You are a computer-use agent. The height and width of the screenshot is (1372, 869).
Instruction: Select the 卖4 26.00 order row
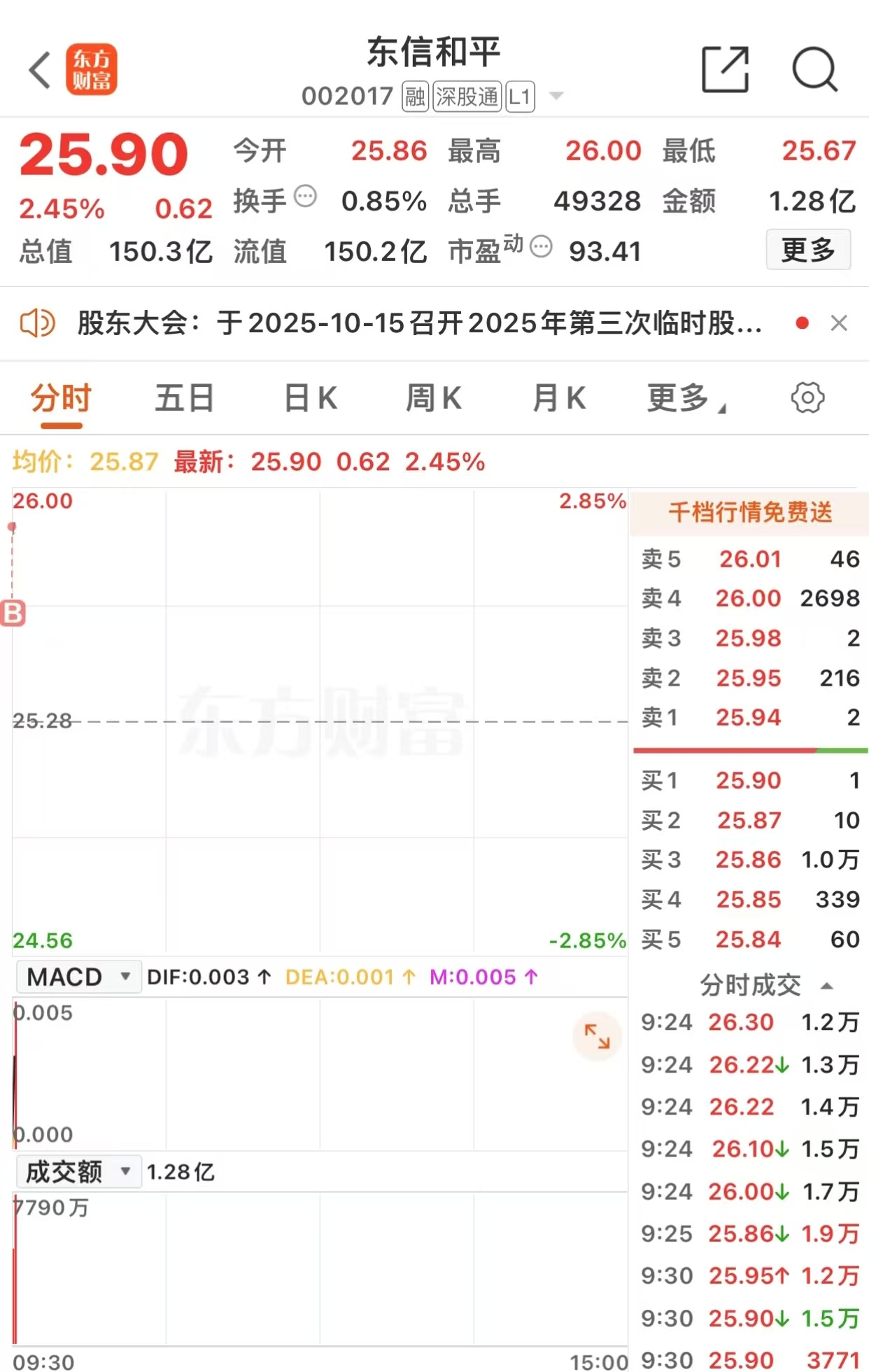pyautogui.click(x=750, y=598)
